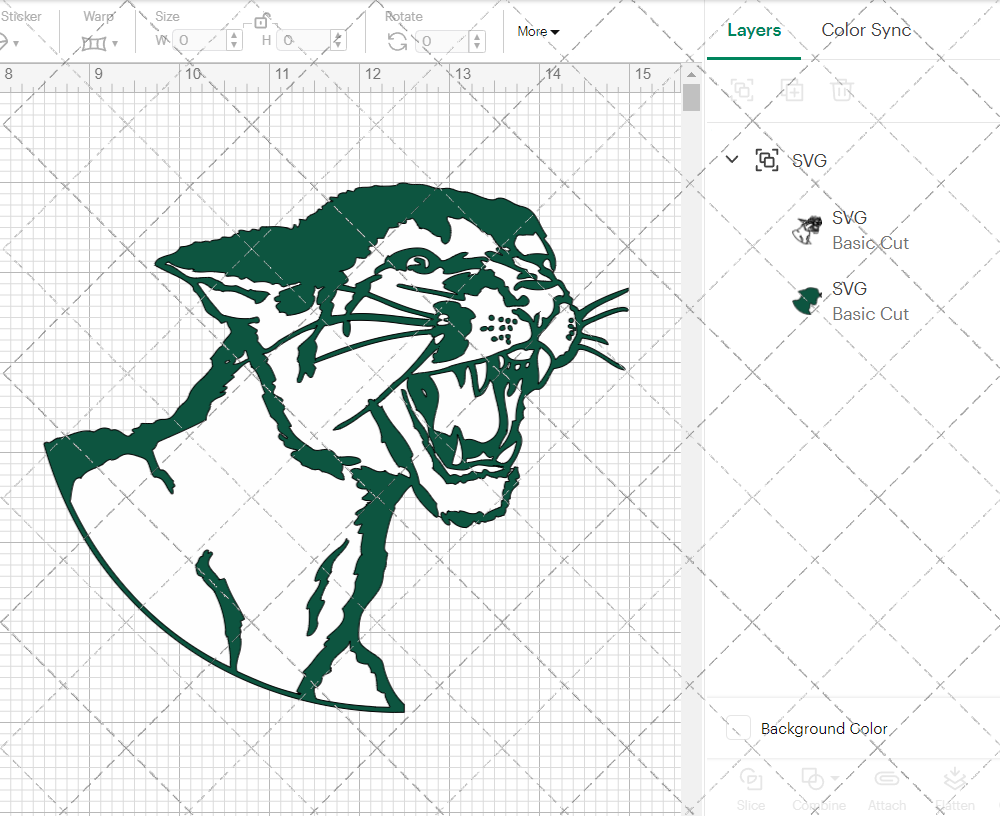1000x816 pixels.
Task: Open the Background Color swatch
Action: [x=737, y=729]
